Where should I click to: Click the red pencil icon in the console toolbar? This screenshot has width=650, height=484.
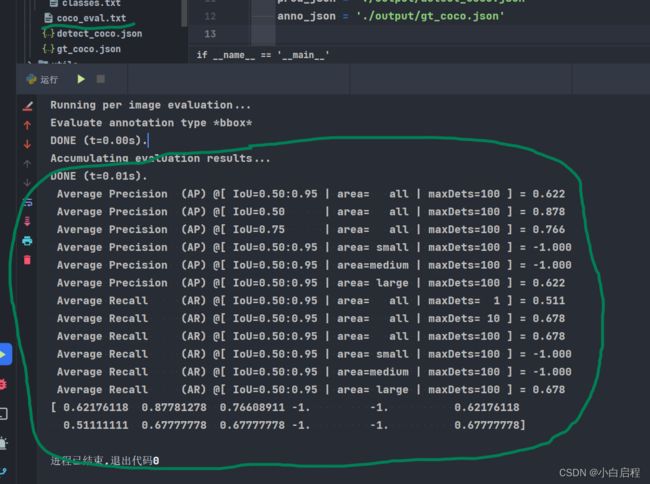(27, 106)
